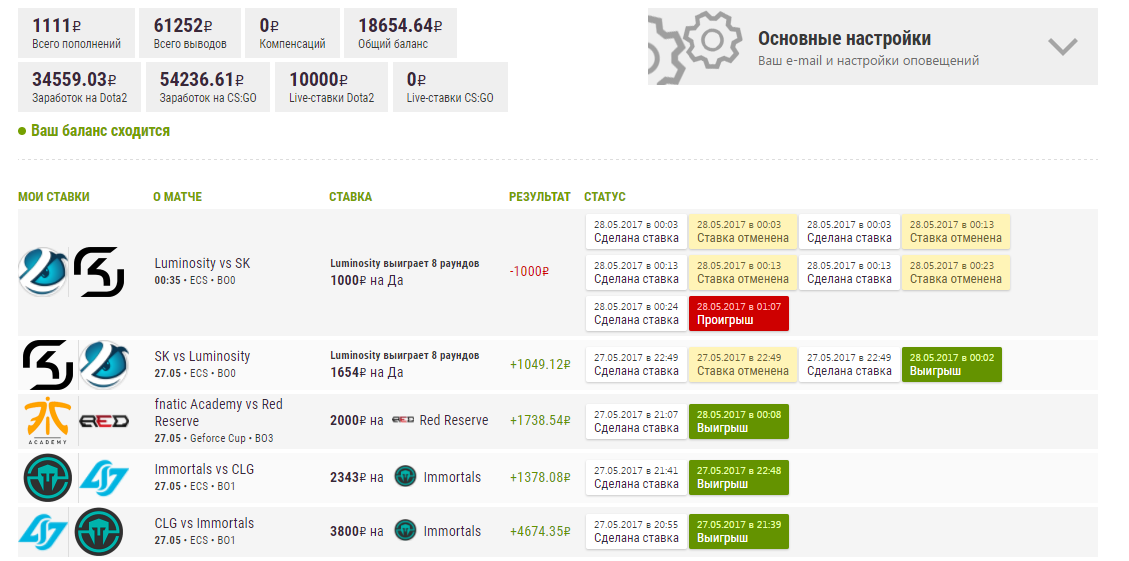The height and width of the screenshot is (561, 1129).
Task: Click the +1049.12₽ result value
Action: point(539,364)
